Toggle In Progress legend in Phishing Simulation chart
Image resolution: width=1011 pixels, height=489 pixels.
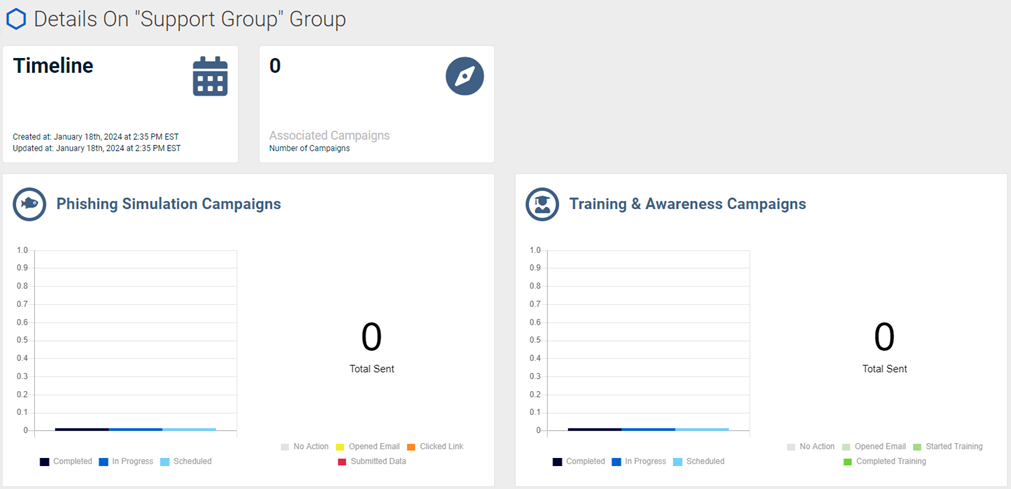126,461
